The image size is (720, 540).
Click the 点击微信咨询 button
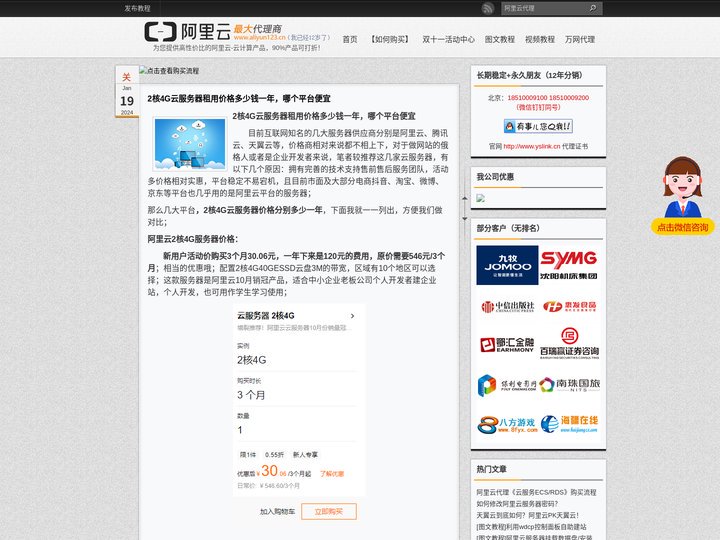[x=682, y=227]
